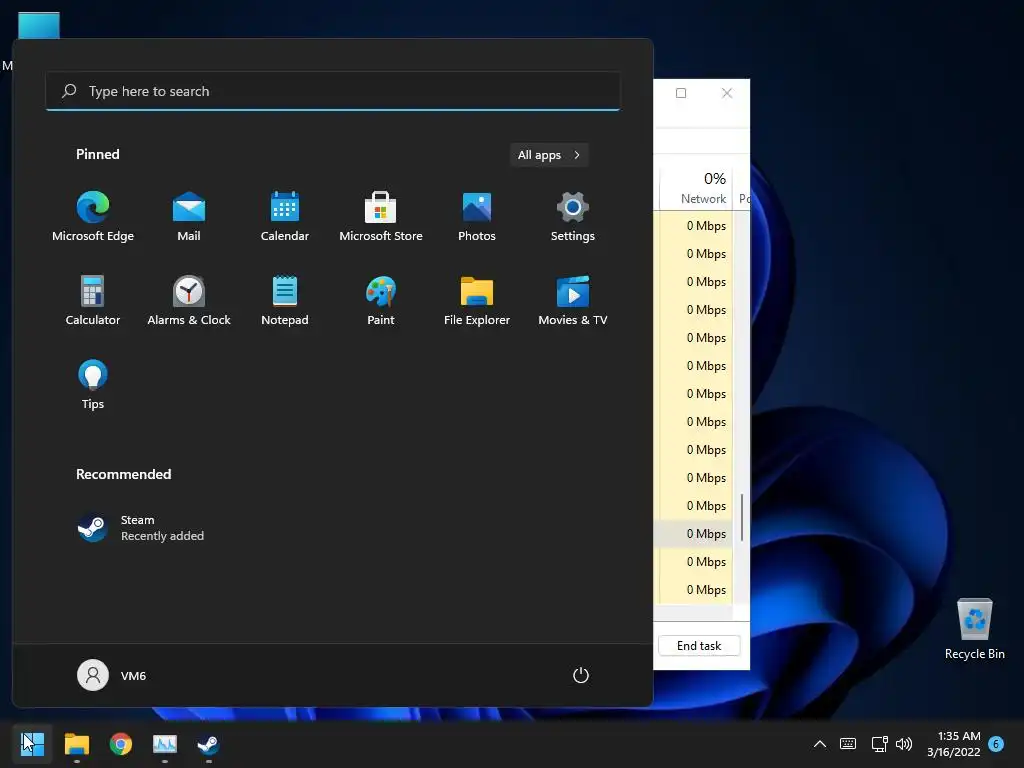Open the Calendar app
Viewport: 1024px width, 768px height.
coord(285,217)
